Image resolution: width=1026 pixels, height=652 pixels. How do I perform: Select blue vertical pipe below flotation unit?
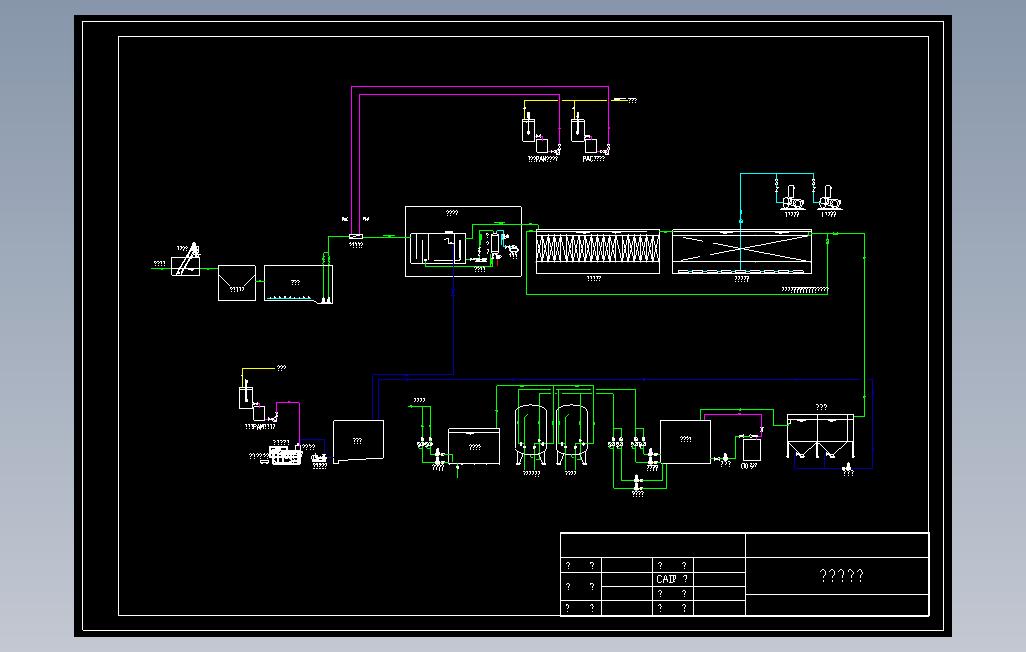click(453, 321)
